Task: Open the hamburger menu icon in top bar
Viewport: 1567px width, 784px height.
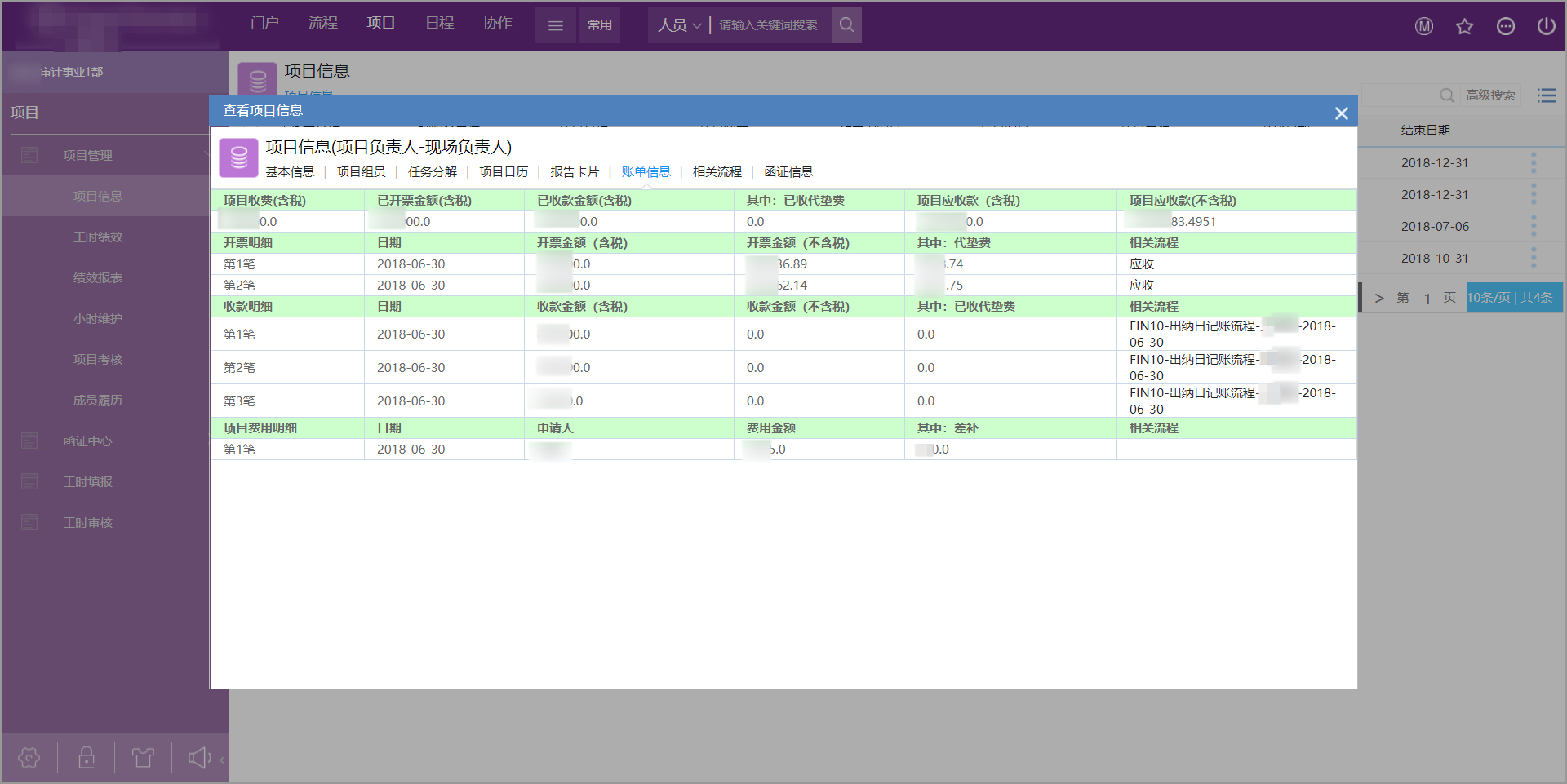Action: (556, 25)
